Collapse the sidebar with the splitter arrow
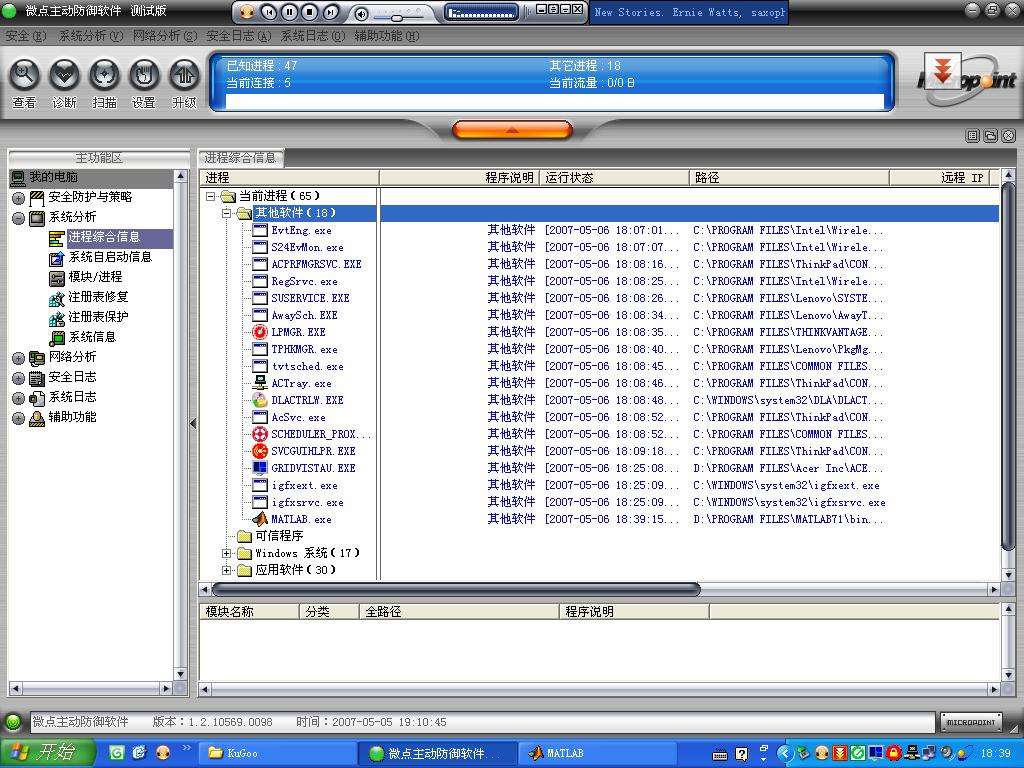The width and height of the screenshot is (1024, 768). [x=193, y=423]
